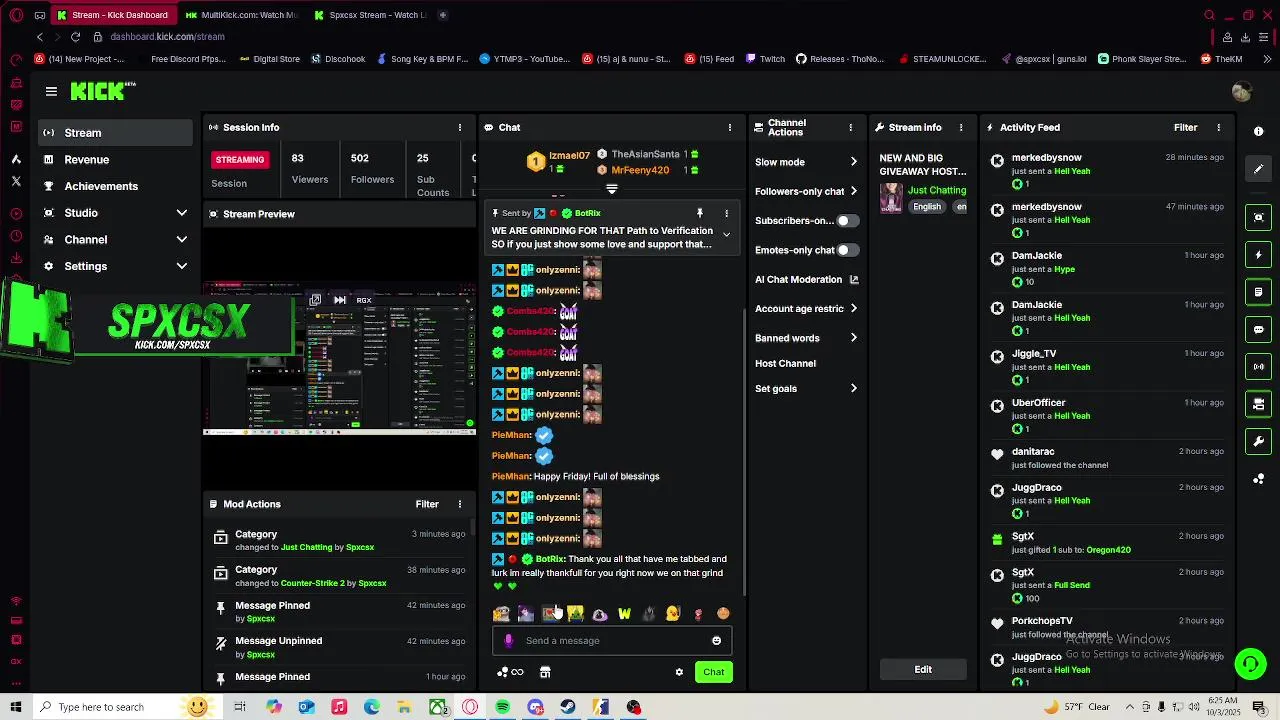Open chat settings gear icon
The height and width of the screenshot is (720, 1280).
pyautogui.click(x=679, y=672)
